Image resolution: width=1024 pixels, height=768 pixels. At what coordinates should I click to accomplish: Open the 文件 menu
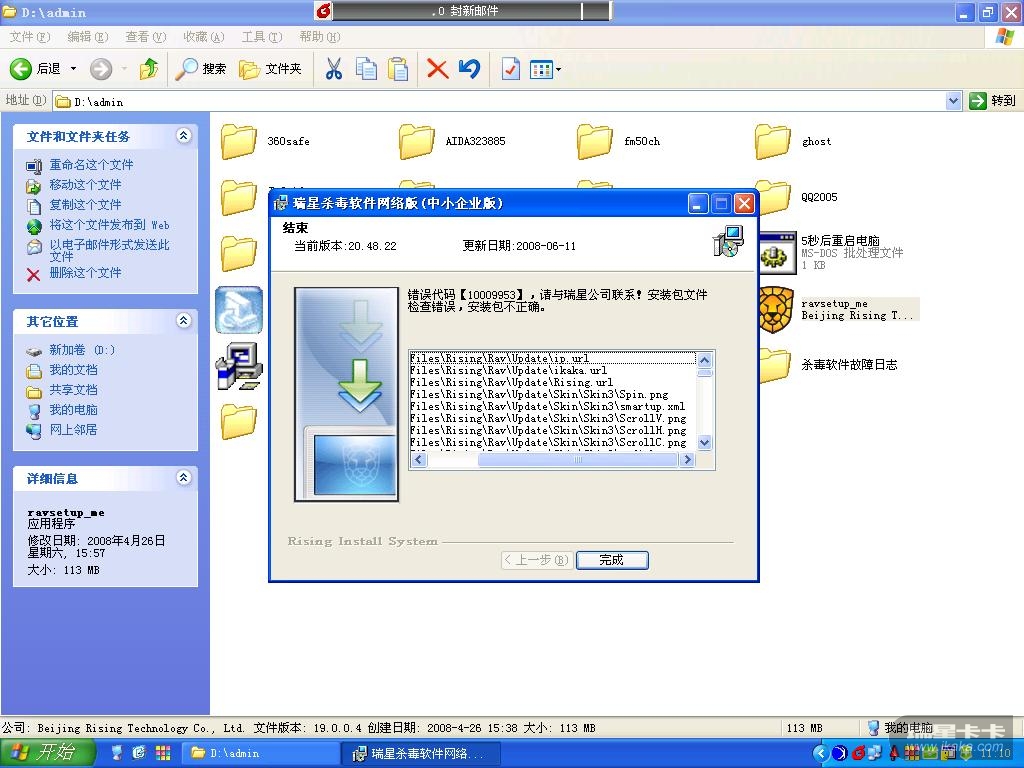point(29,37)
